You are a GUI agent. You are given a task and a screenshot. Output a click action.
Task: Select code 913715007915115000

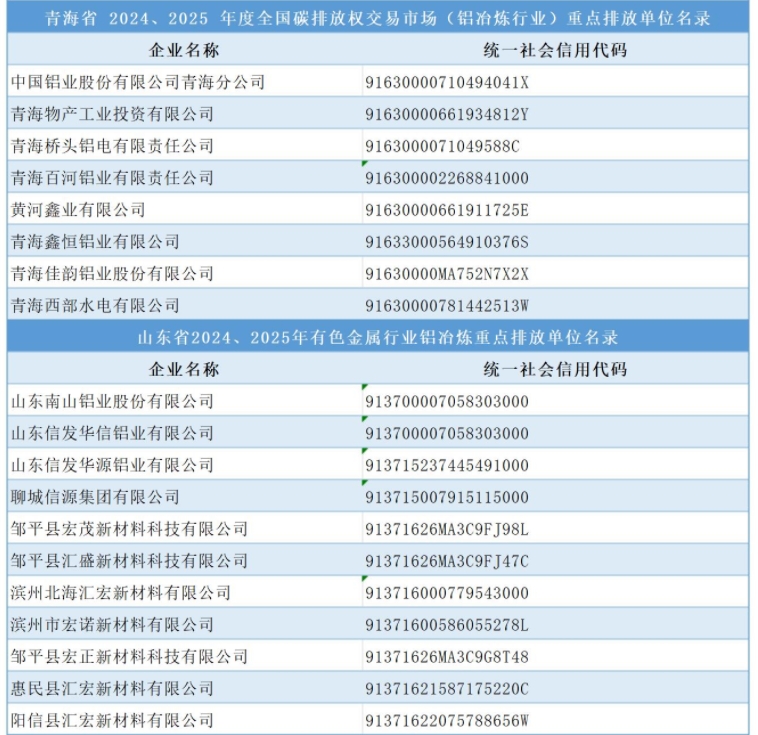click(555, 497)
